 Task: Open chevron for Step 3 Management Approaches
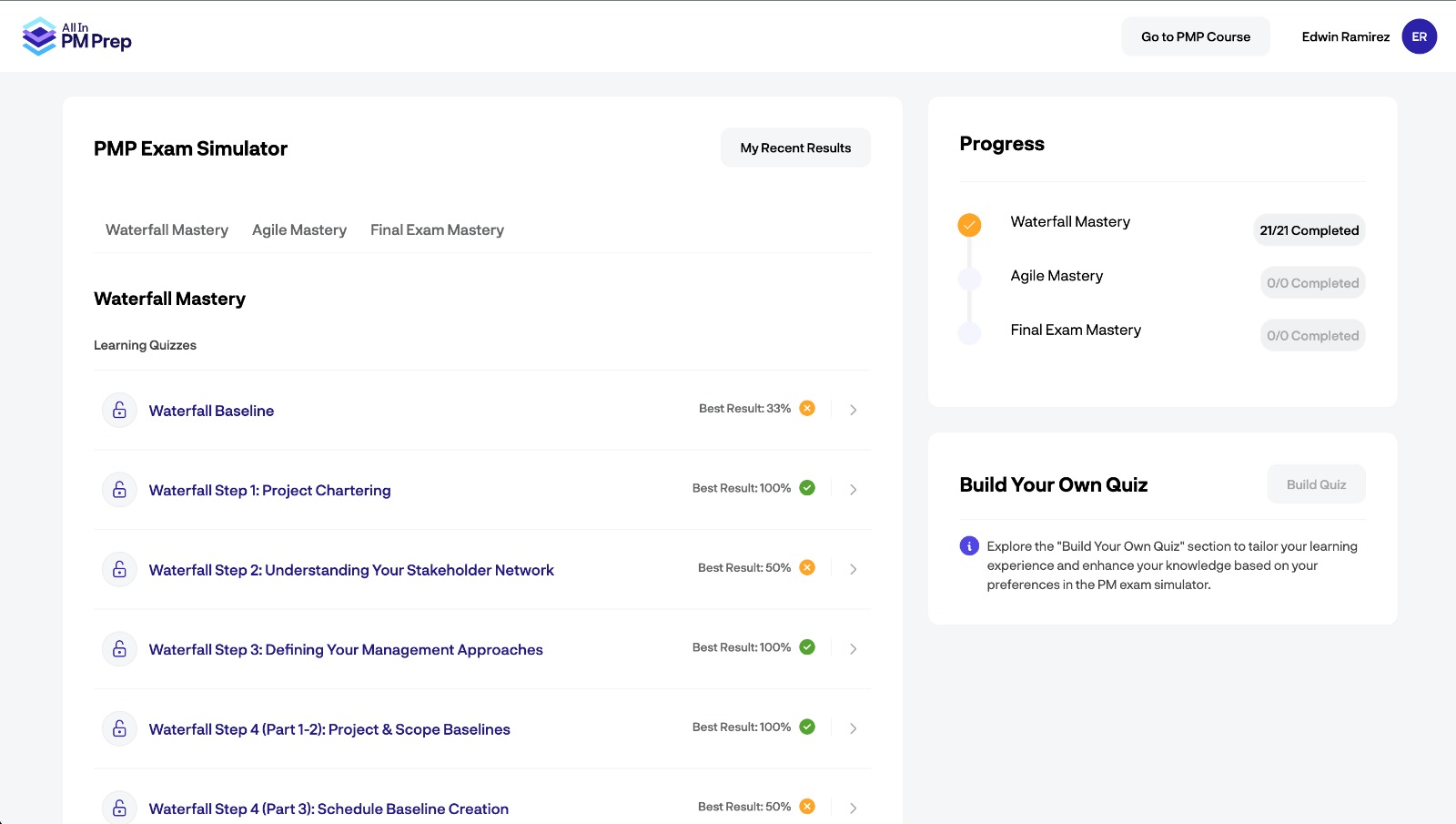[x=853, y=649]
